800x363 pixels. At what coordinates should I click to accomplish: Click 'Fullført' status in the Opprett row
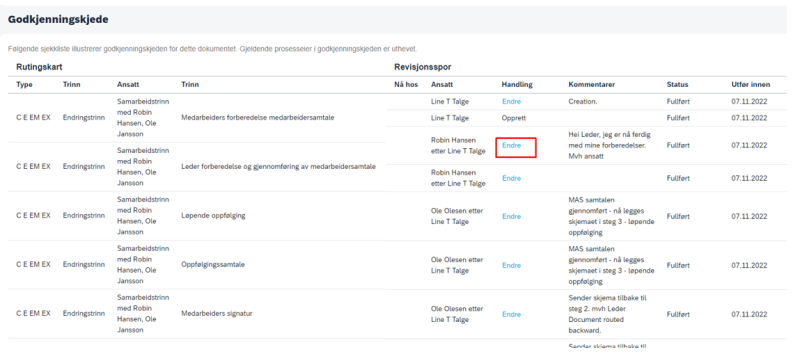[678, 118]
